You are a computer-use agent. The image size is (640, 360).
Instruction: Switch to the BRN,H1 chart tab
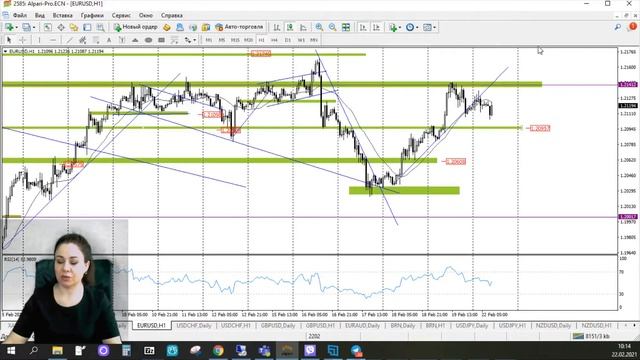(435, 326)
